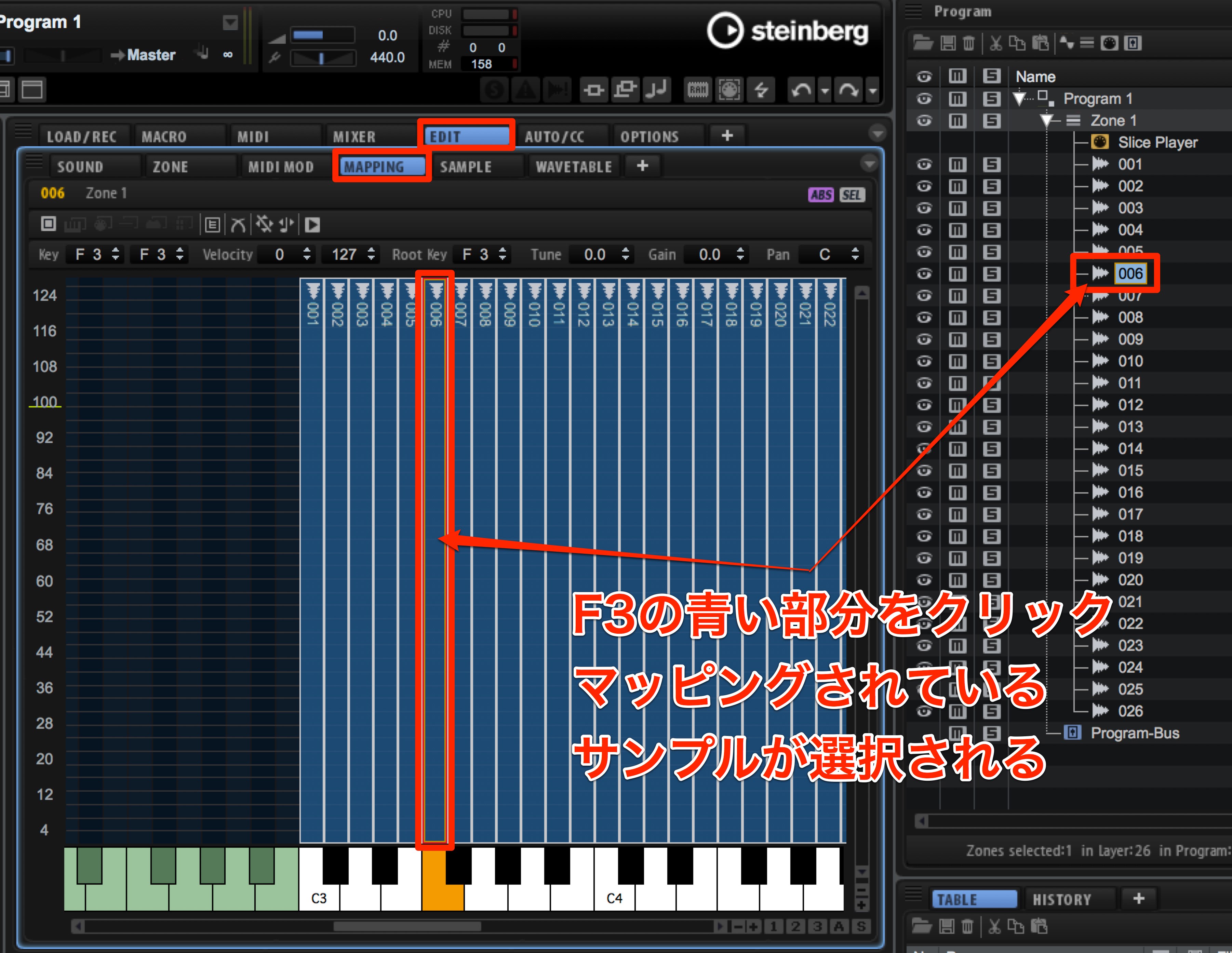
Task: Collapse the Program 1 tree node
Action: click(x=1019, y=99)
